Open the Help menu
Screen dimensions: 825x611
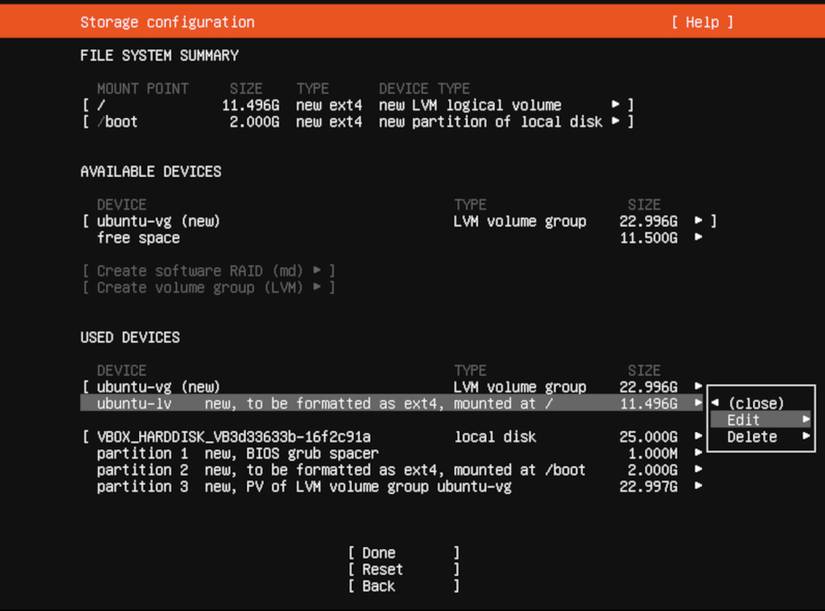701,21
